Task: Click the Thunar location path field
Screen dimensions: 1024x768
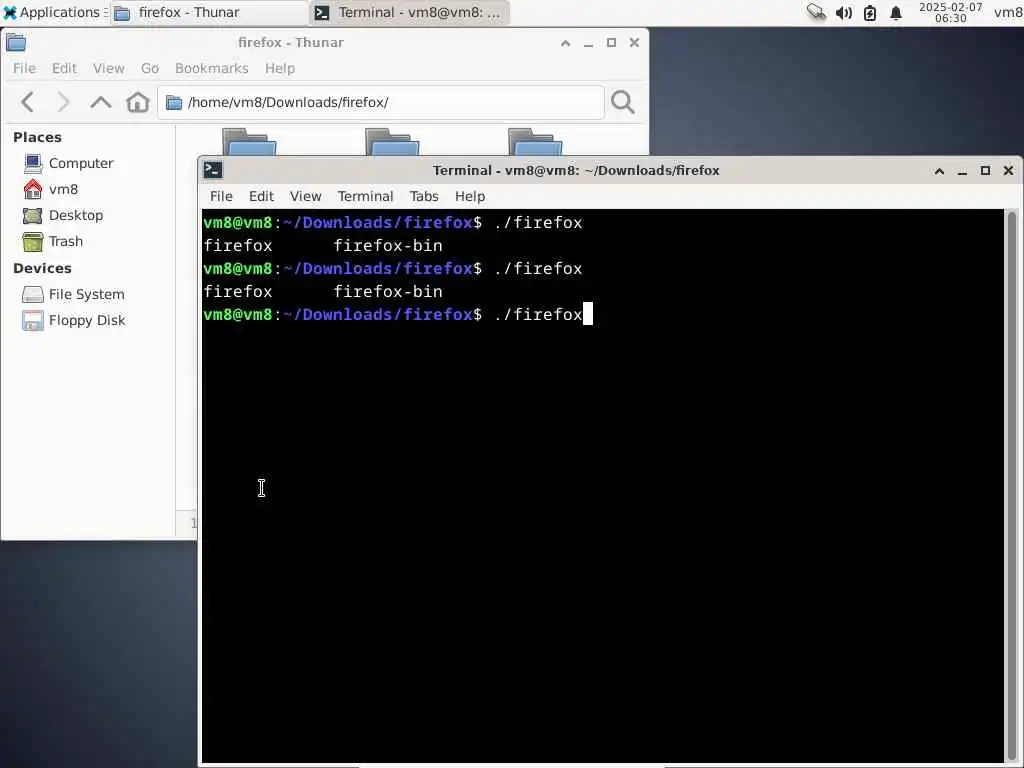Action: (x=381, y=103)
